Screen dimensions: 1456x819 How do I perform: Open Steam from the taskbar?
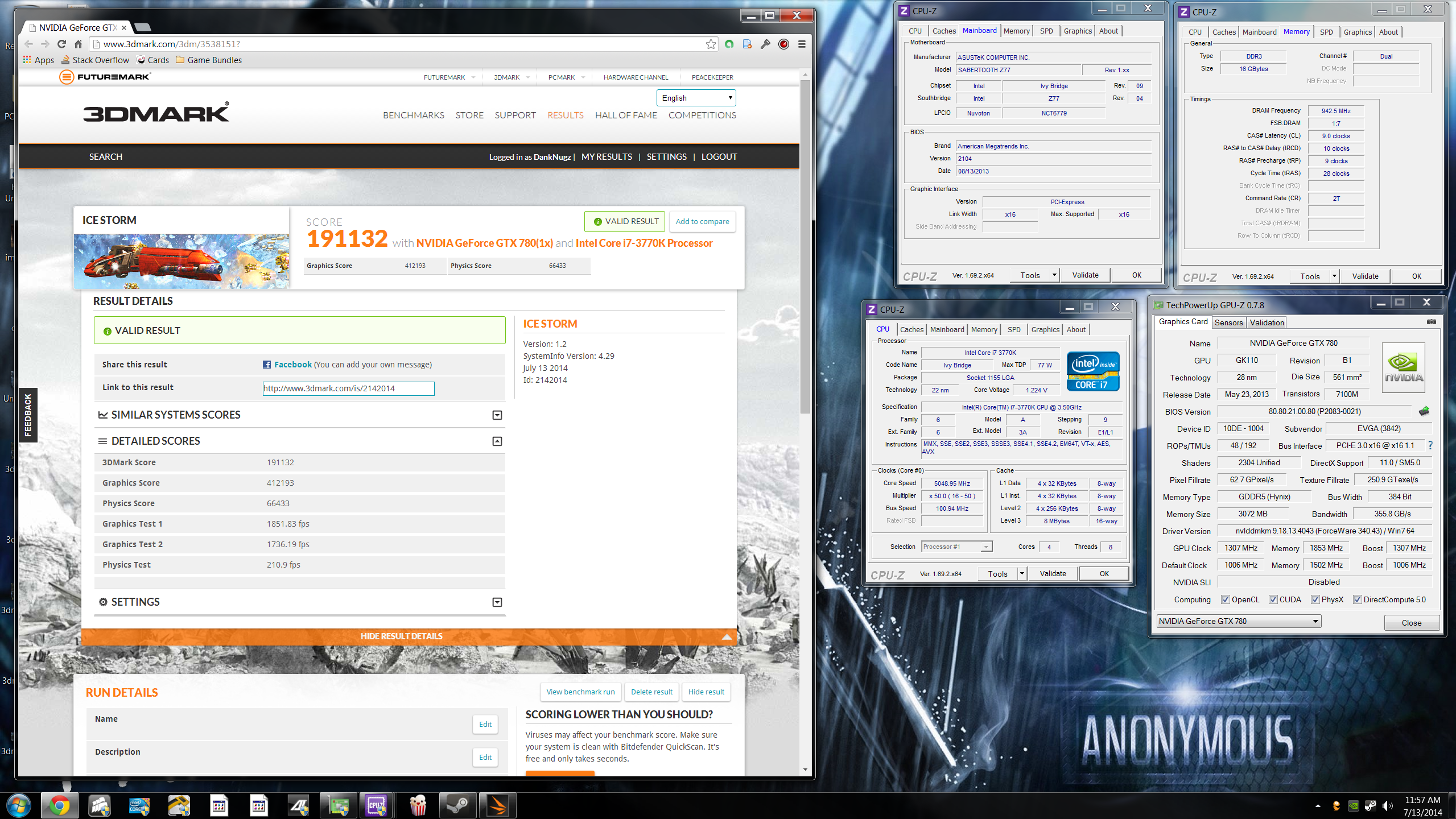[457, 805]
